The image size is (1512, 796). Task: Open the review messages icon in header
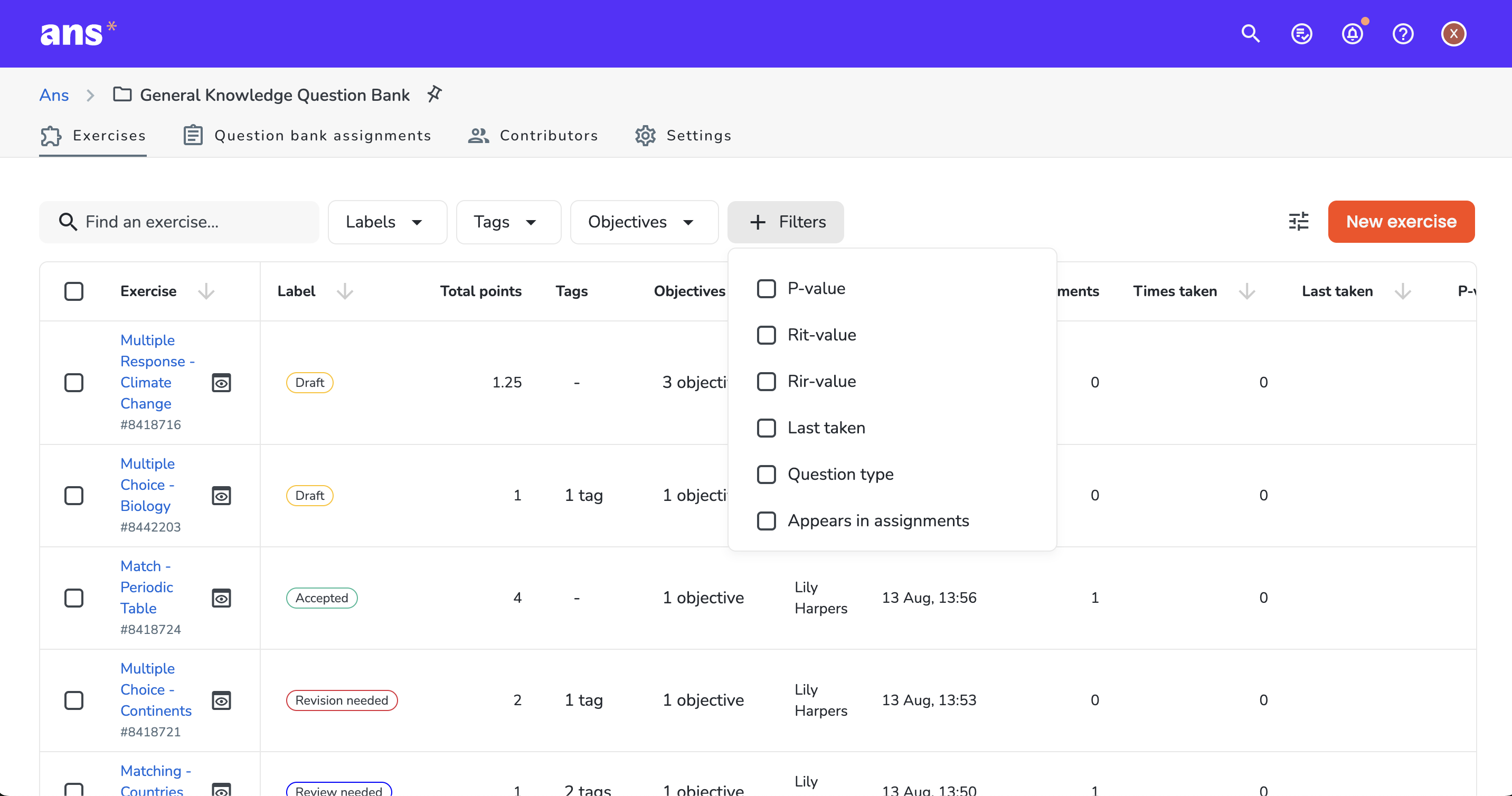coord(1301,34)
